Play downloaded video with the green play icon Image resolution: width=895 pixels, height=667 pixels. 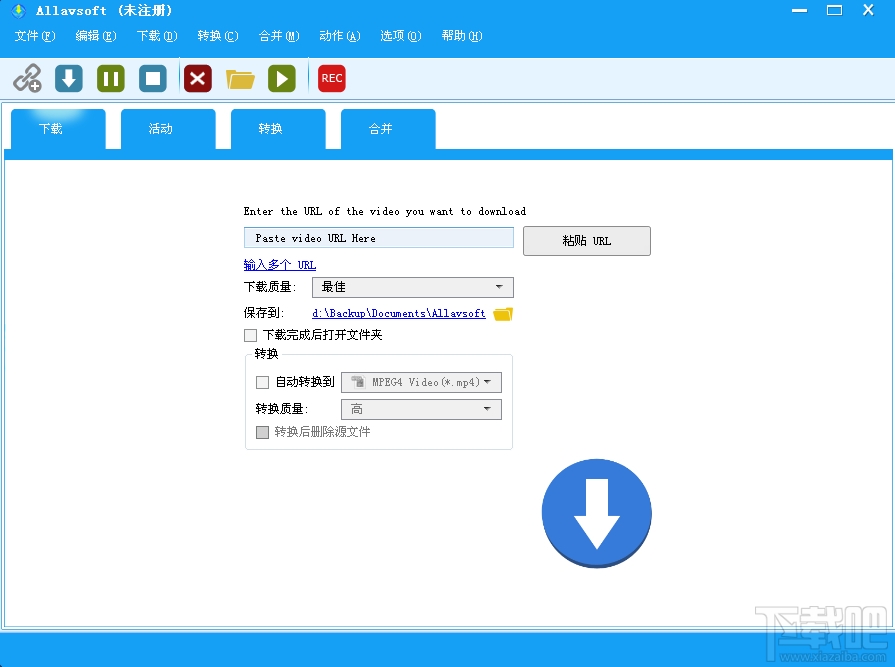pos(281,77)
